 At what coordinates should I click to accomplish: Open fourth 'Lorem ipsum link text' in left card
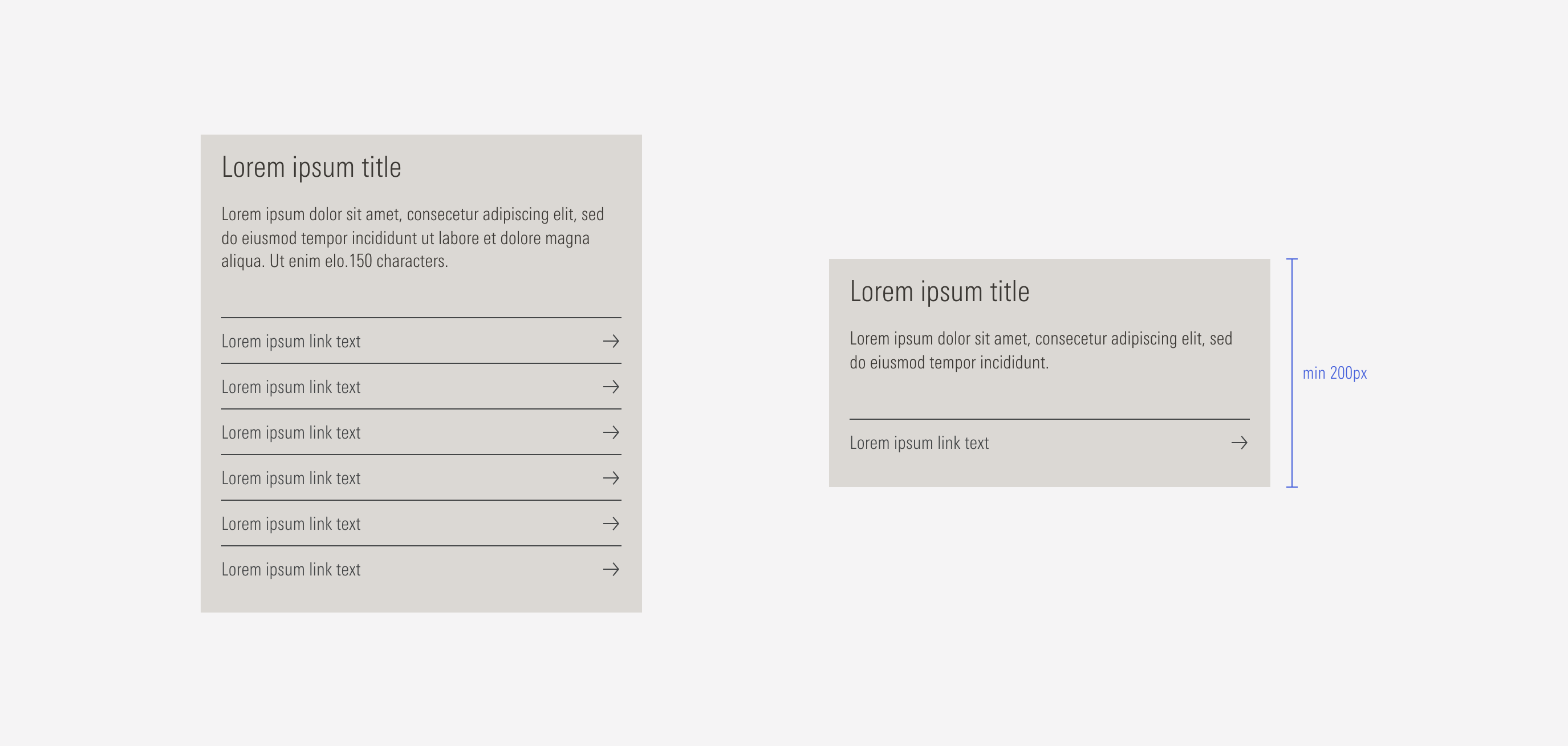tap(291, 479)
